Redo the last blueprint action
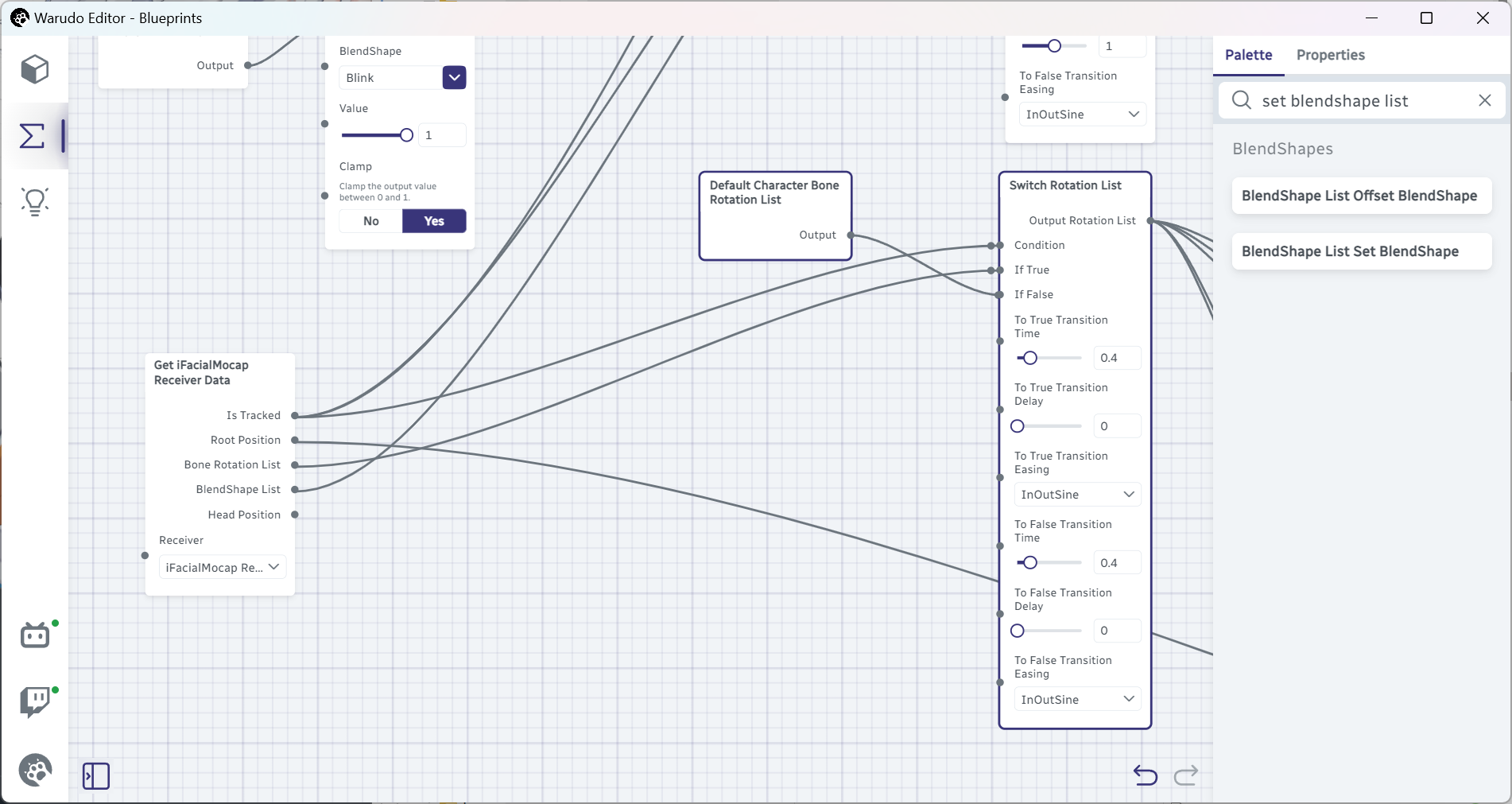Viewport: 1512px width, 804px height. 1186,775
